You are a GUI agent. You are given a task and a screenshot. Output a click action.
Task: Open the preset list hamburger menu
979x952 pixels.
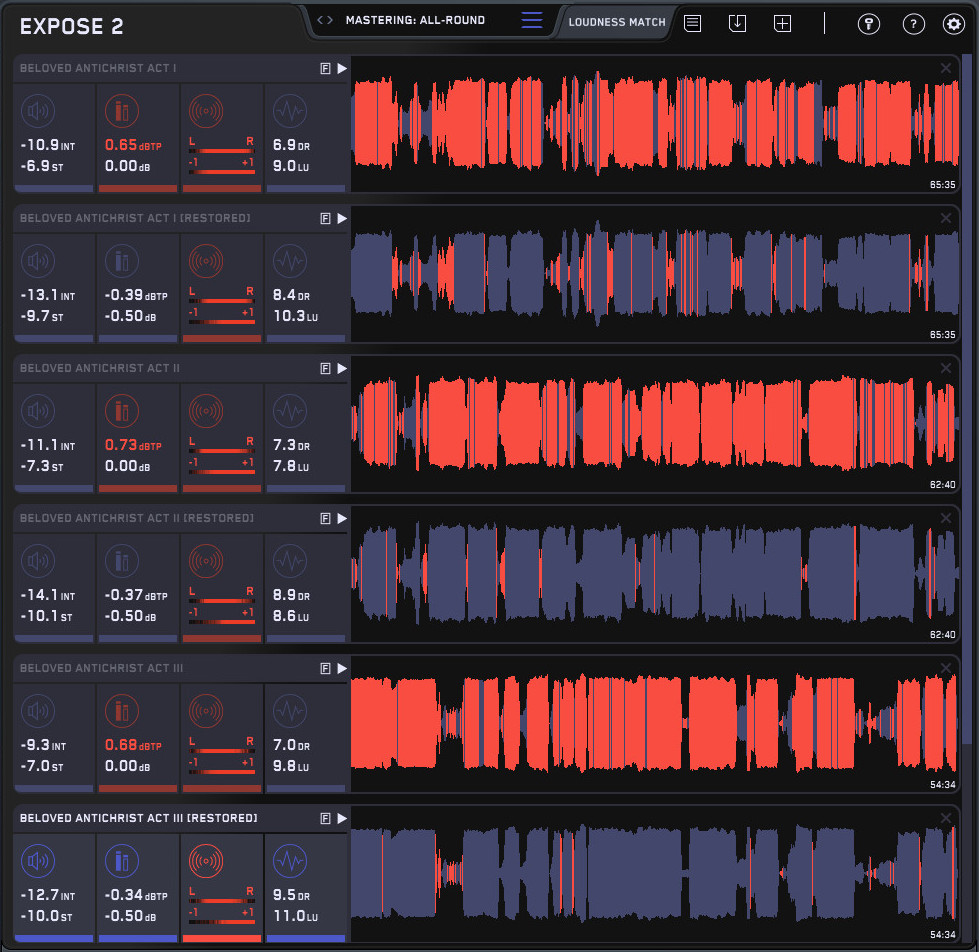coord(532,20)
